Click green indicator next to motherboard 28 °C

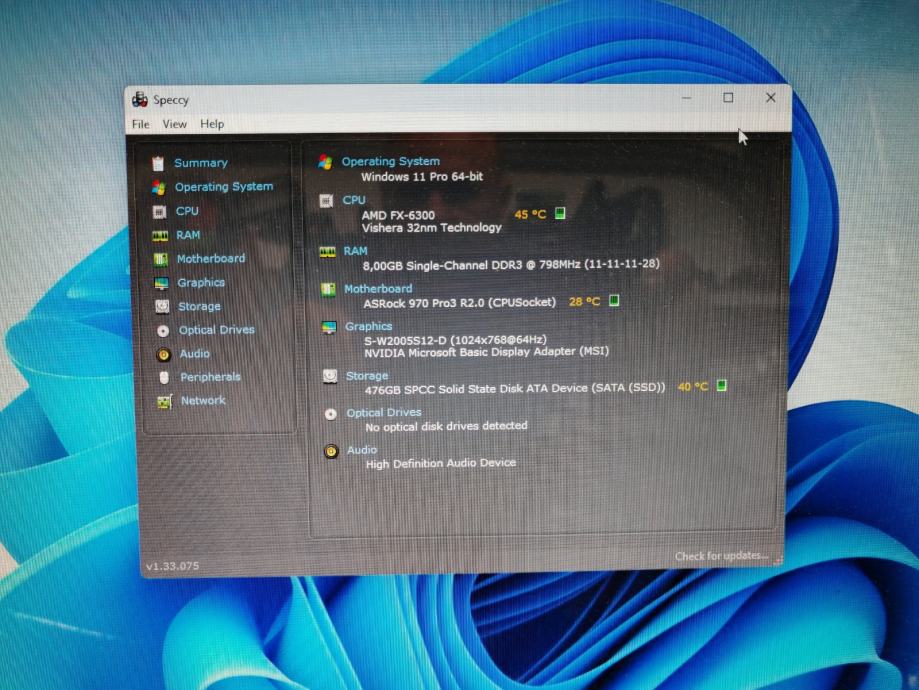pyautogui.click(x=614, y=301)
